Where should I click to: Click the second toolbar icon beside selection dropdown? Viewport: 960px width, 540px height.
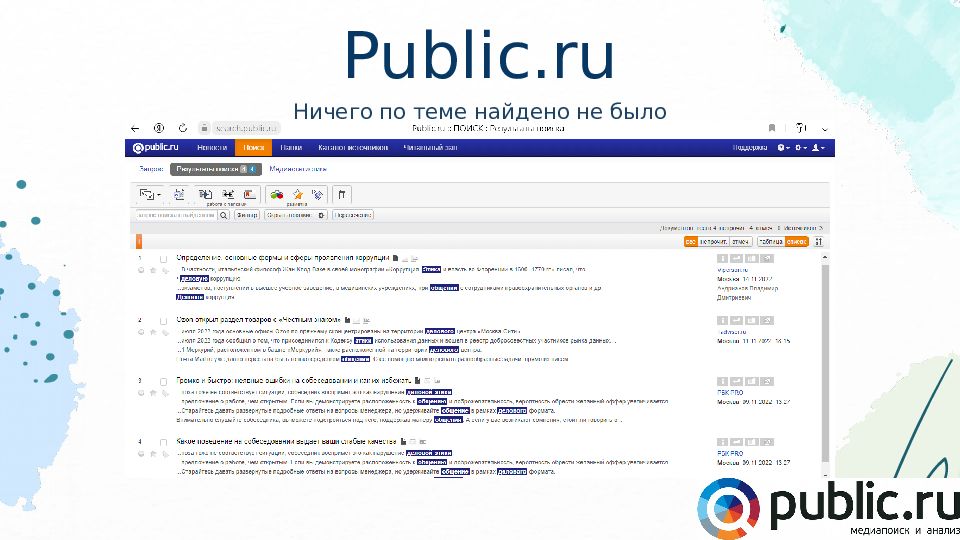179,195
